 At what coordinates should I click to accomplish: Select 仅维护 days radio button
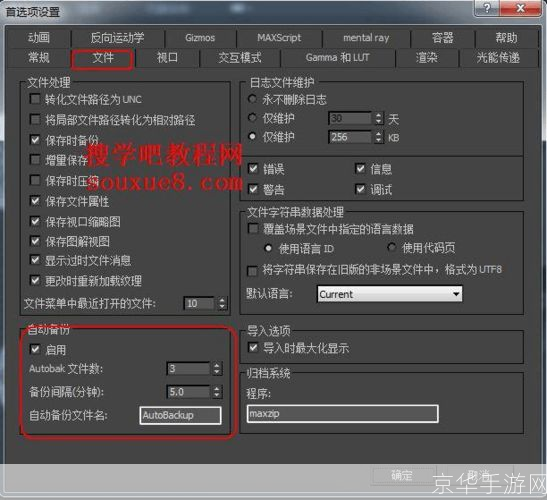pyautogui.click(x=252, y=118)
